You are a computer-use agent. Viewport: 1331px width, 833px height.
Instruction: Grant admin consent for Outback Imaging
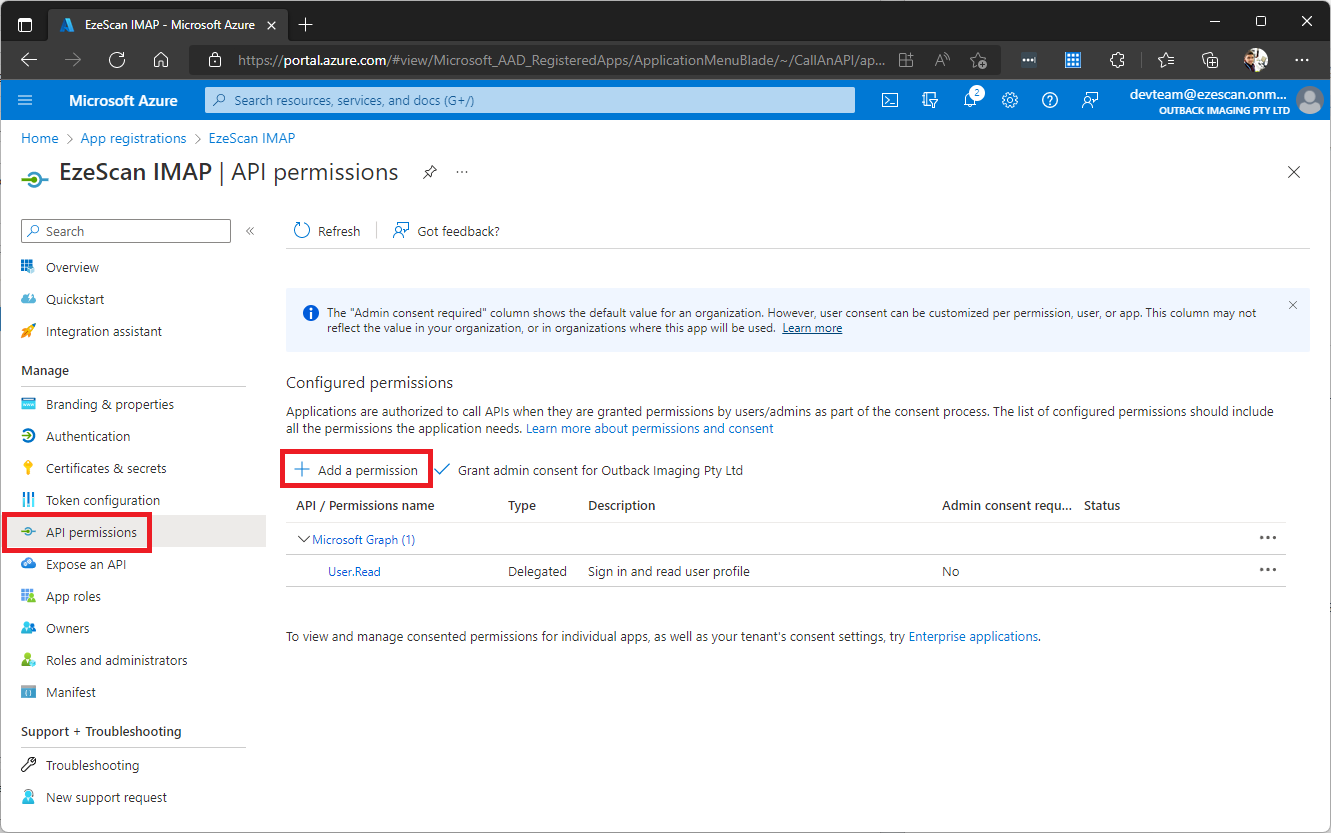pos(589,470)
